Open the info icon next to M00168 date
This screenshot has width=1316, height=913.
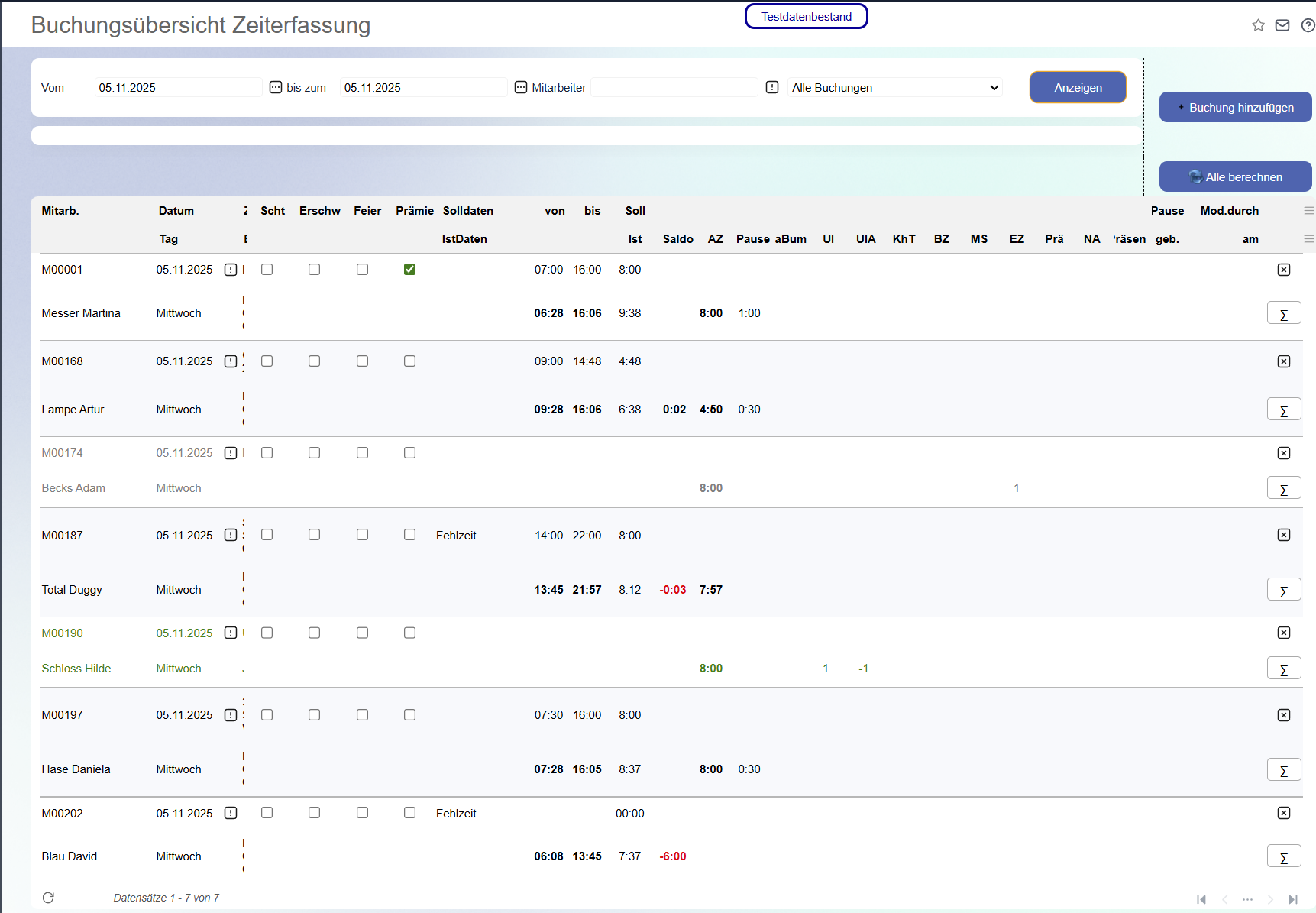pyautogui.click(x=231, y=361)
